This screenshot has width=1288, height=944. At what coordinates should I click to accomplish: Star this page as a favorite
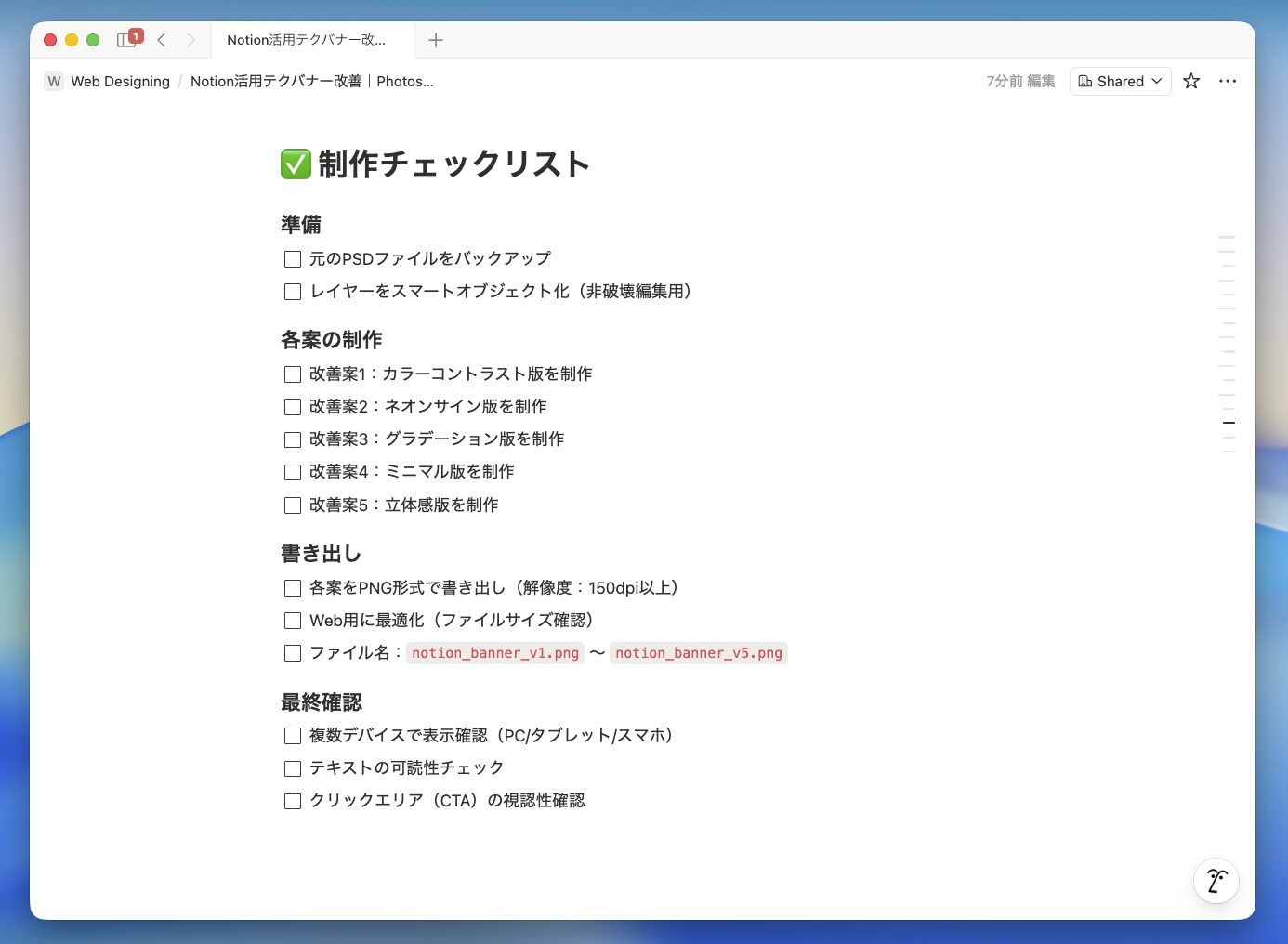[x=1191, y=81]
